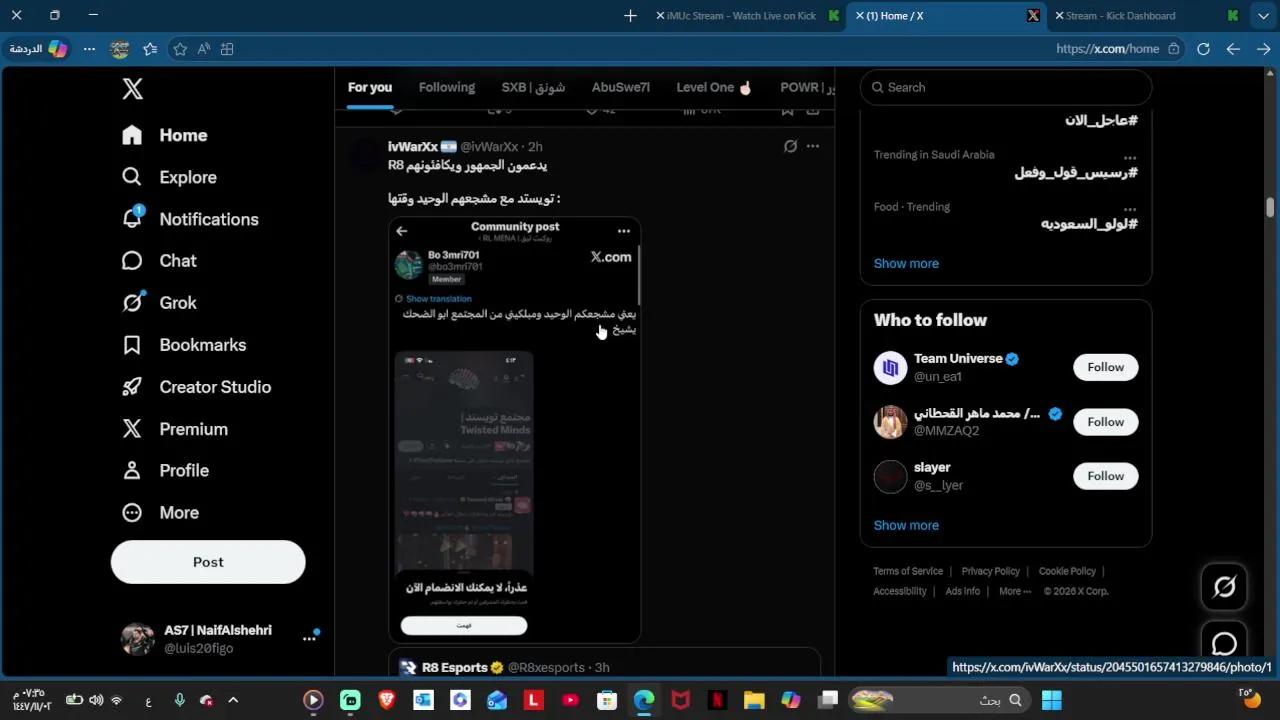Refresh the page in browser toolbar
Viewport: 1280px width, 720px height.
tap(1203, 49)
